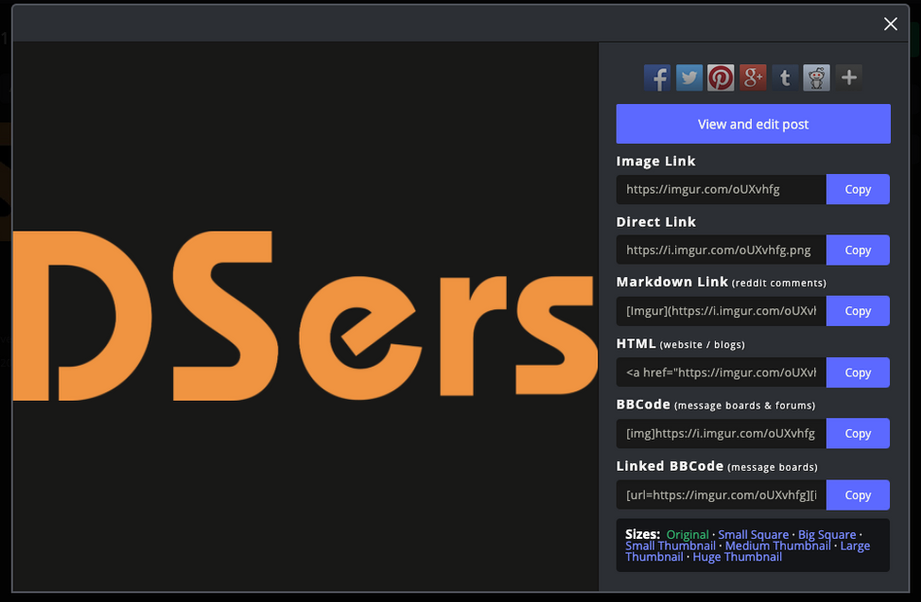Copy the Linked BBCode snippet

point(858,495)
